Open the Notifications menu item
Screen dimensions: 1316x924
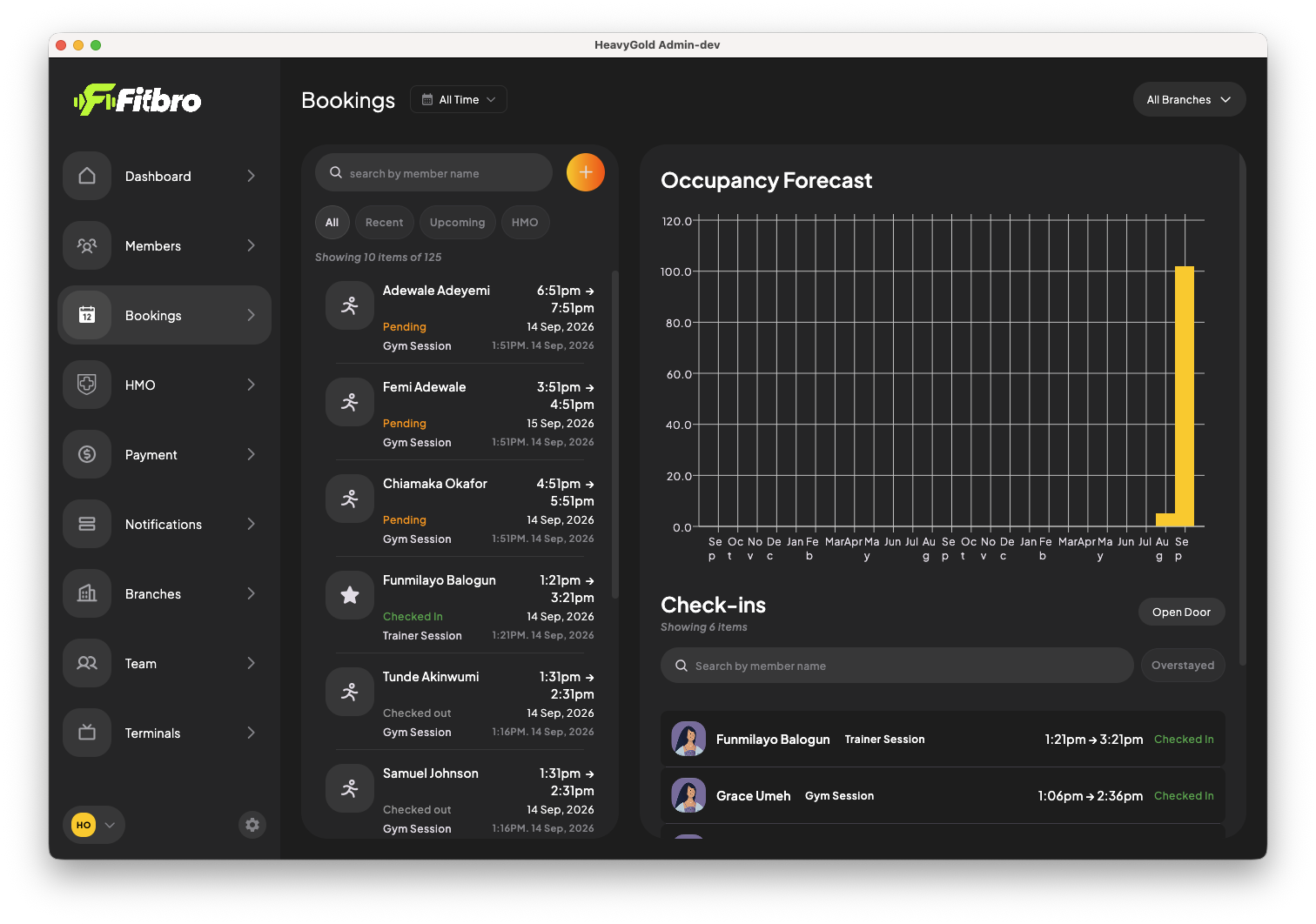(x=164, y=524)
